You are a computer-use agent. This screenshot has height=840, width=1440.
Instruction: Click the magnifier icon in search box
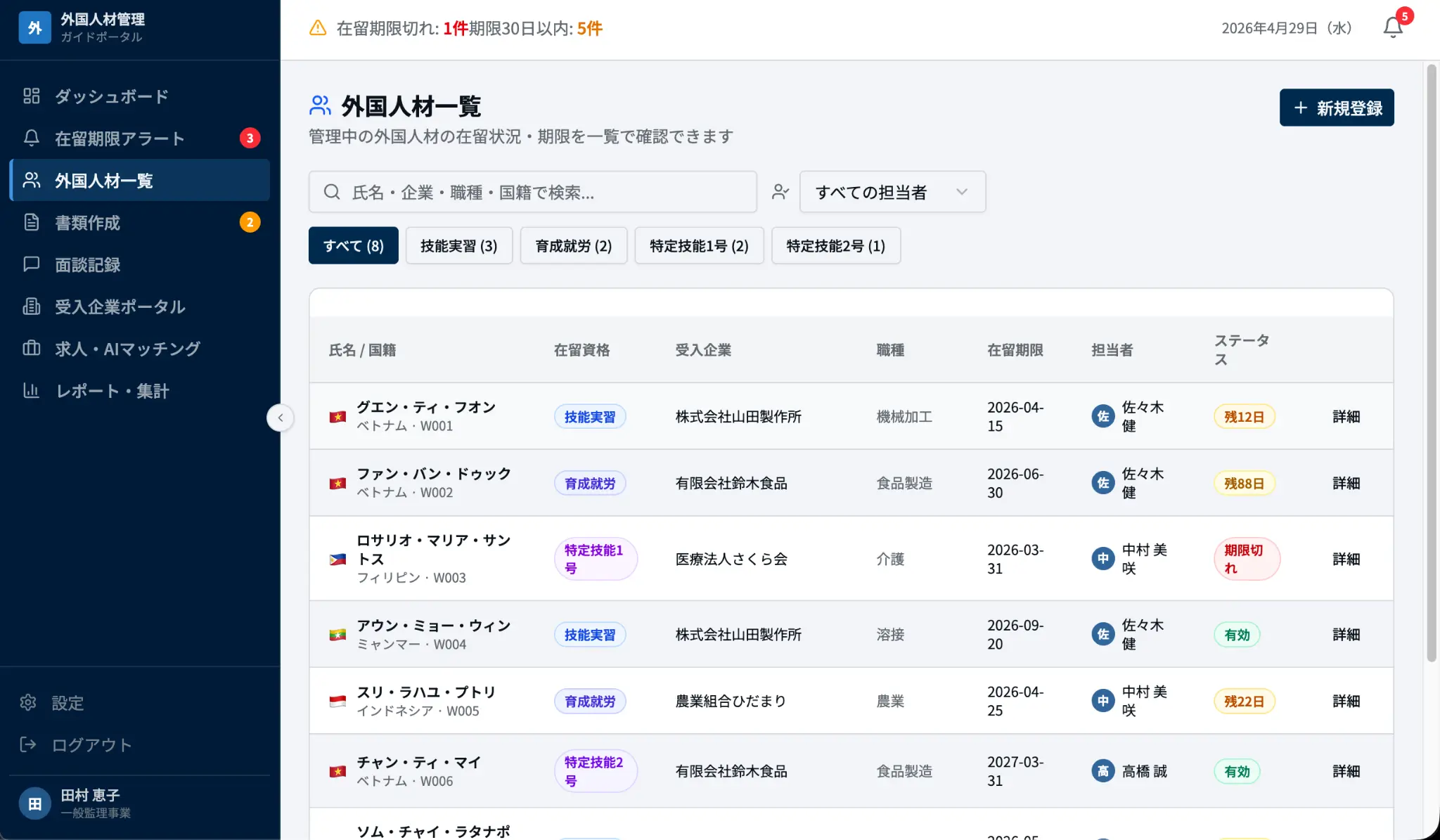[x=332, y=192]
